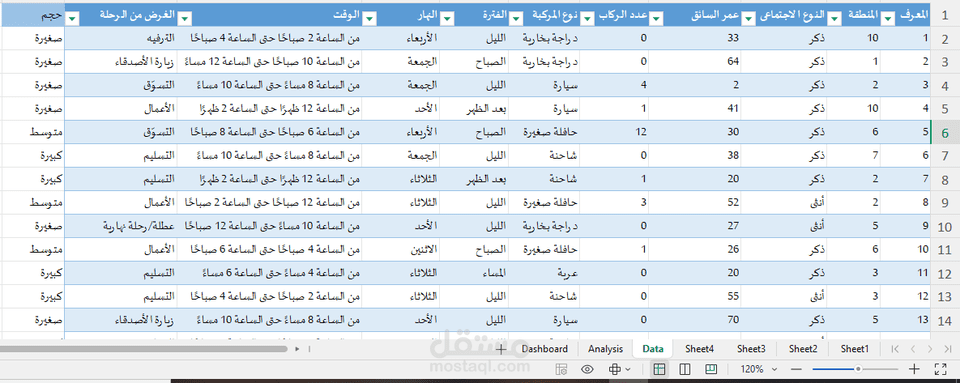Switch to the Dashboard sheet tab

[x=544, y=349]
